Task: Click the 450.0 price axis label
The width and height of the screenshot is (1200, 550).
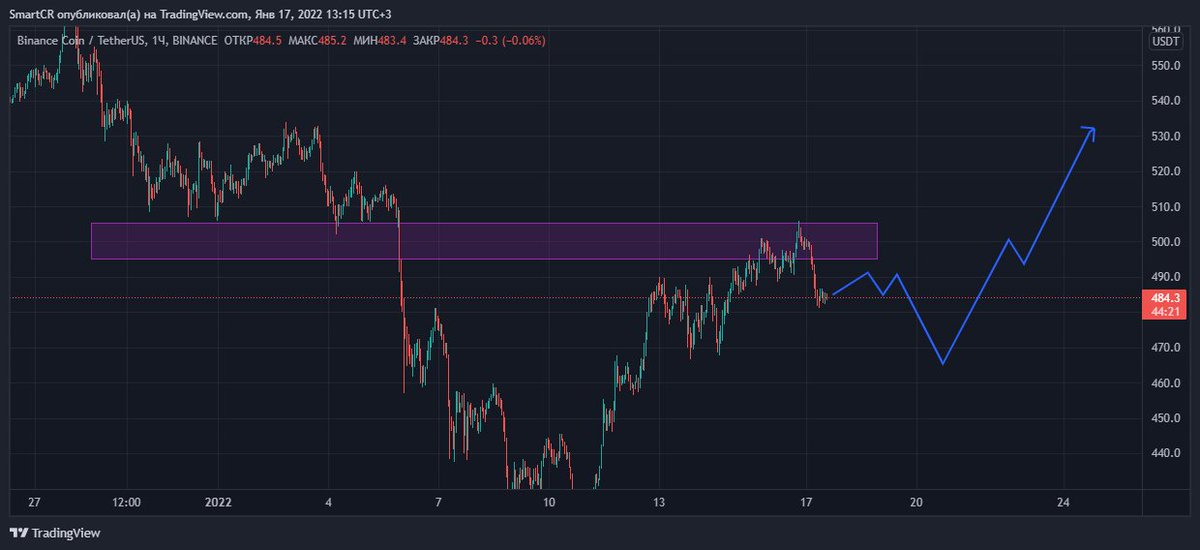Action: click(x=1165, y=418)
